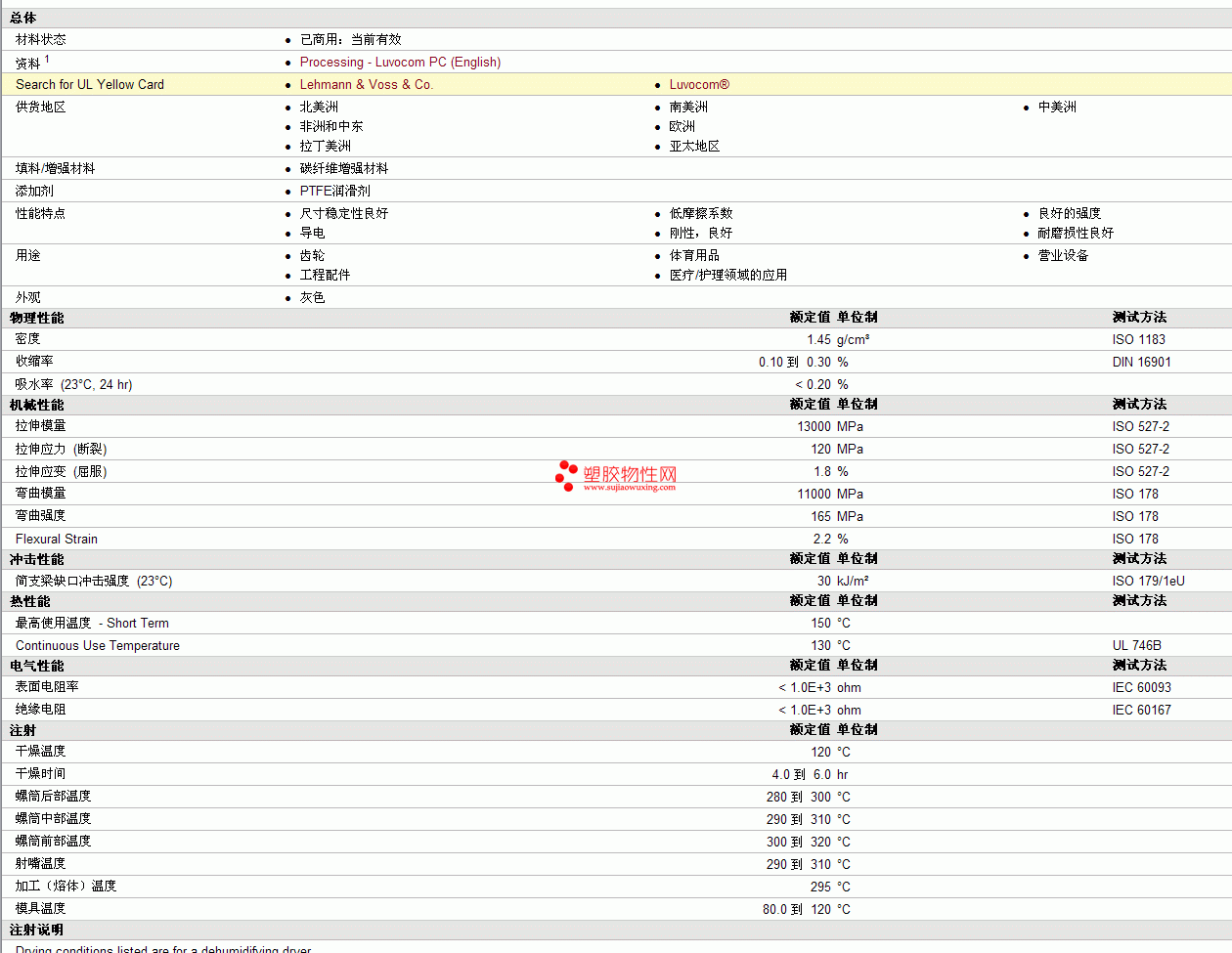The height and width of the screenshot is (953, 1232).
Task: Select 干燥温度 row label
Action: pos(41,752)
